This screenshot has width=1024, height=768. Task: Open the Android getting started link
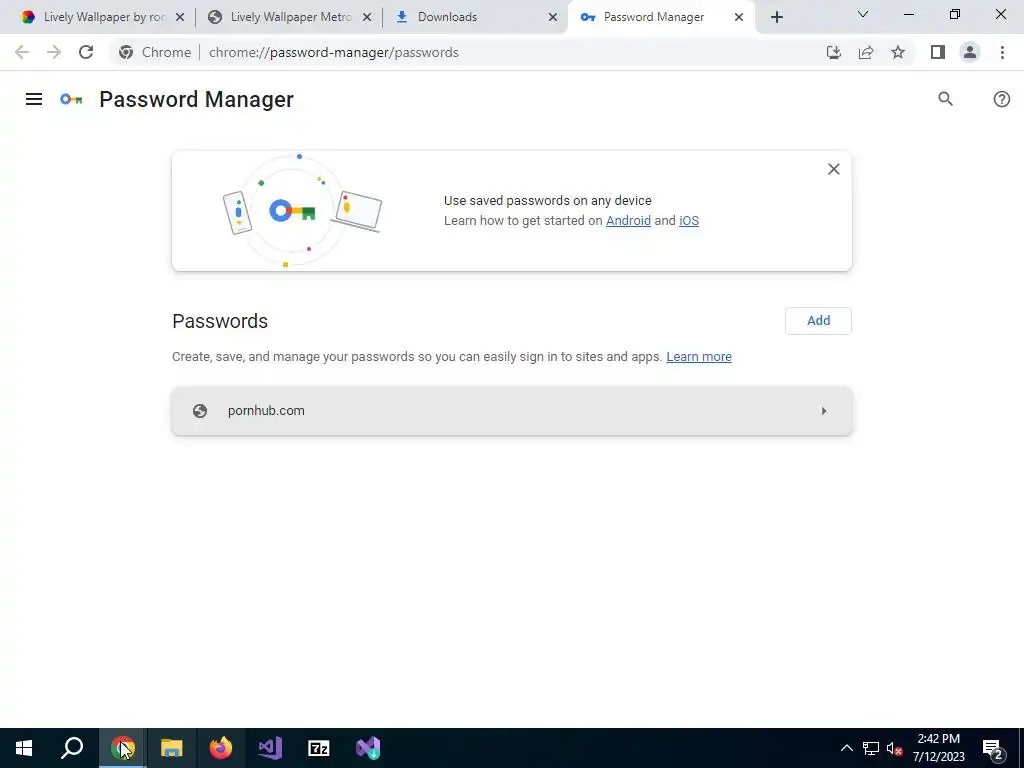628,221
